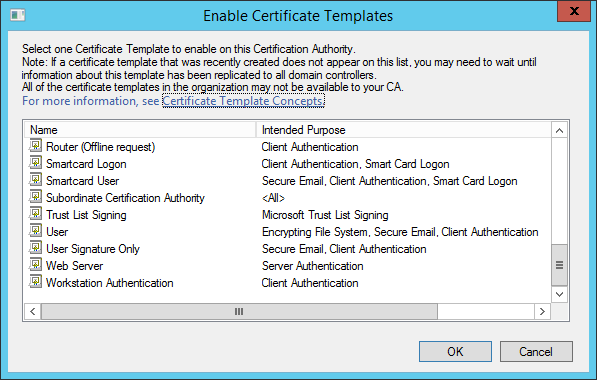Viewport: 597px width, 380px height.
Task: Select the Smartcard Logon template name
Action: point(86,164)
